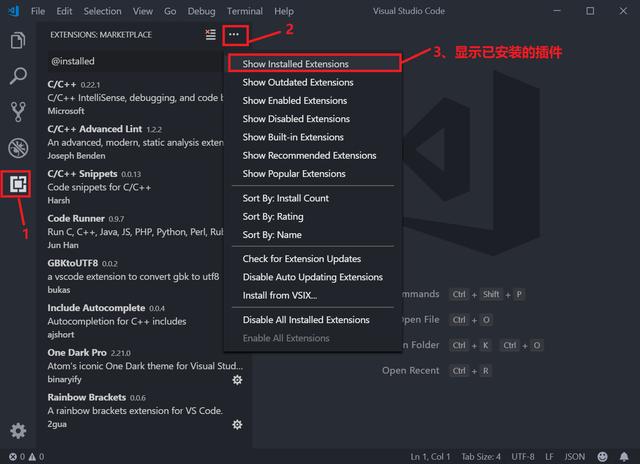The image size is (640, 464).
Task: Click EXTENSIONS: MARKETPLACE panel title
Action: point(101,35)
